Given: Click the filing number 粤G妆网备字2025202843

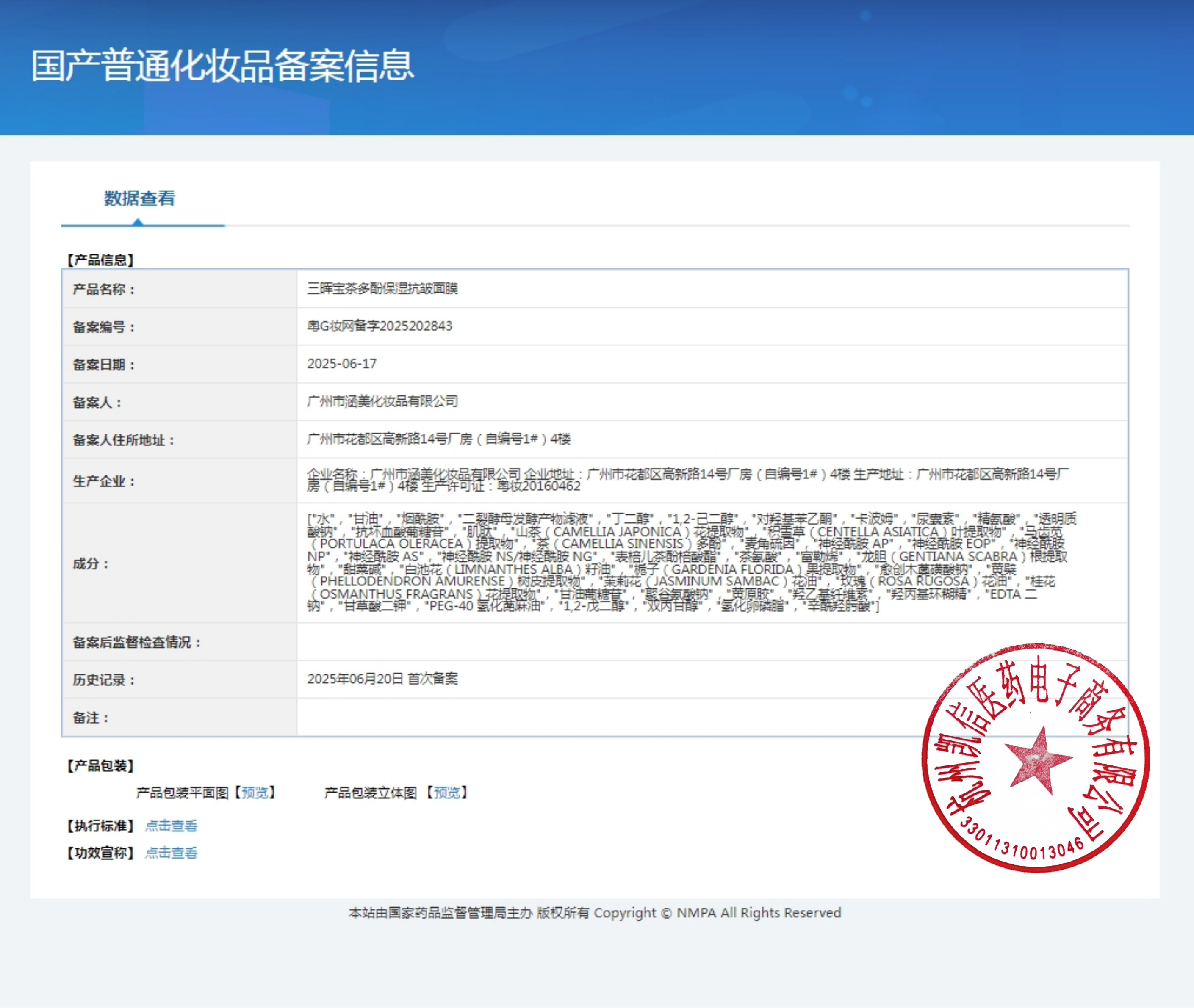Looking at the screenshot, I should click(379, 326).
